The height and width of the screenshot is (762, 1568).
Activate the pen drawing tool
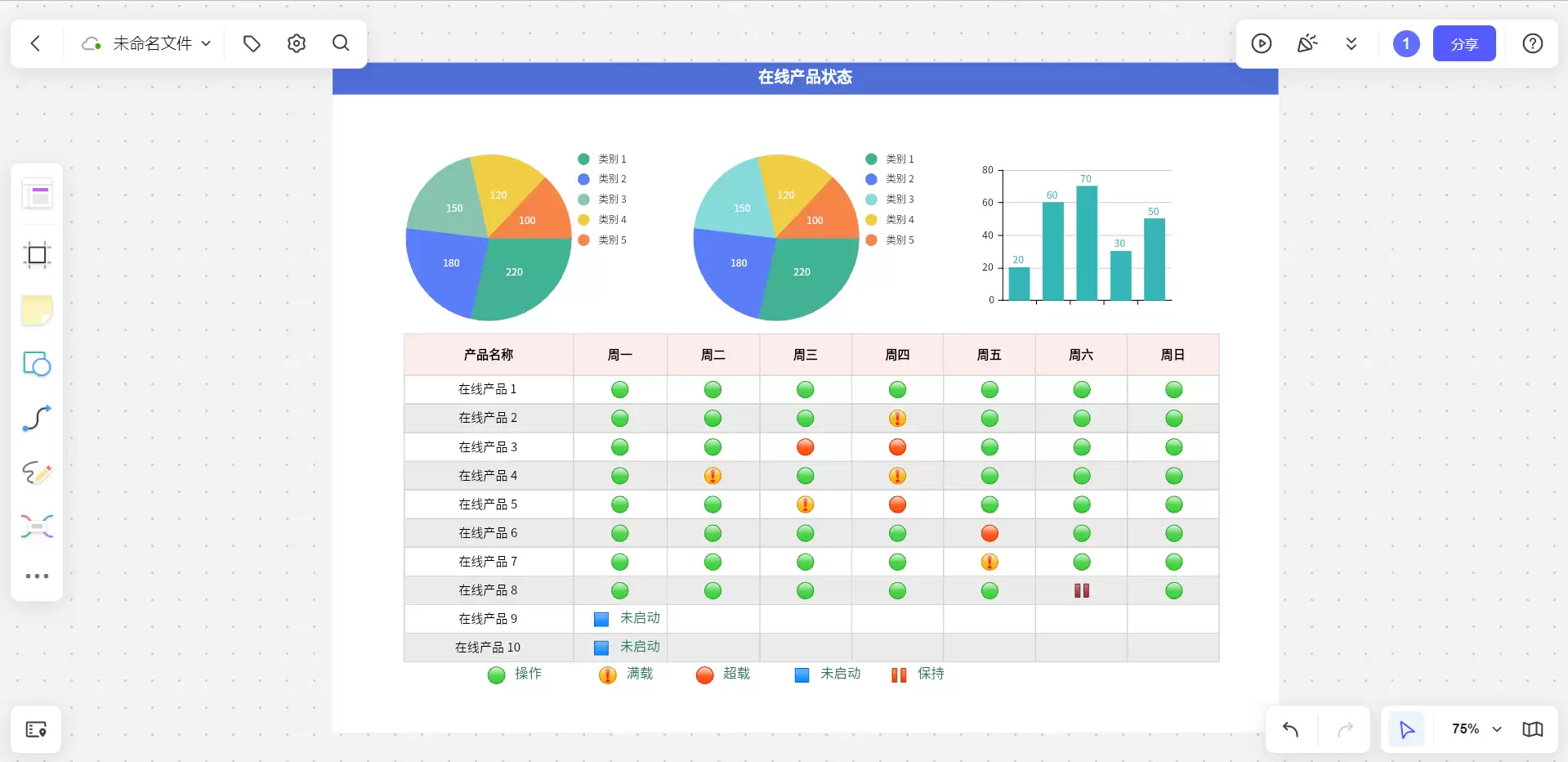pyautogui.click(x=37, y=473)
